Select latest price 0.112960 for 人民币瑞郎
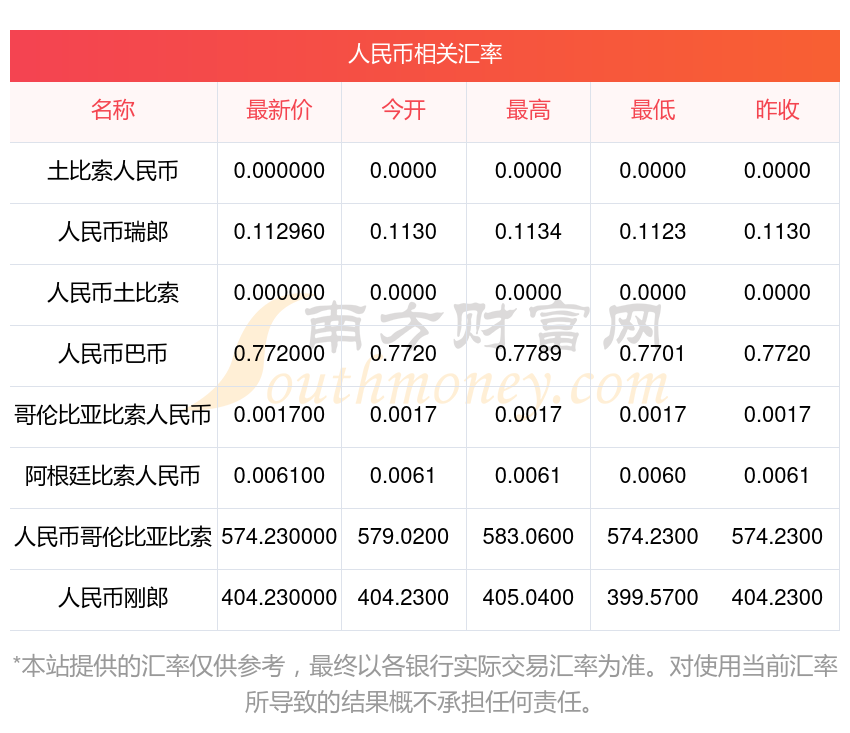The width and height of the screenshot is (850, 733). 279,232
